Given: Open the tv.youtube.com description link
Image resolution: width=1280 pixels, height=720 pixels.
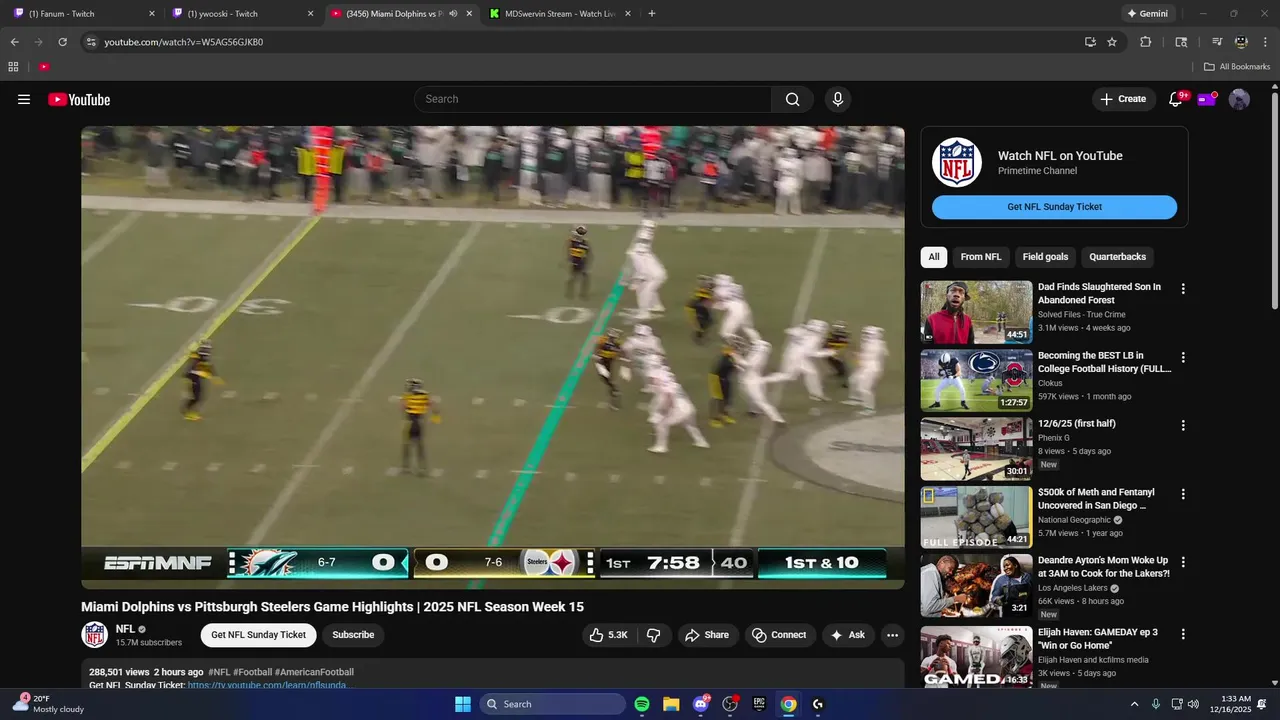Looking at the screenshot, I should tap(267, 685).
